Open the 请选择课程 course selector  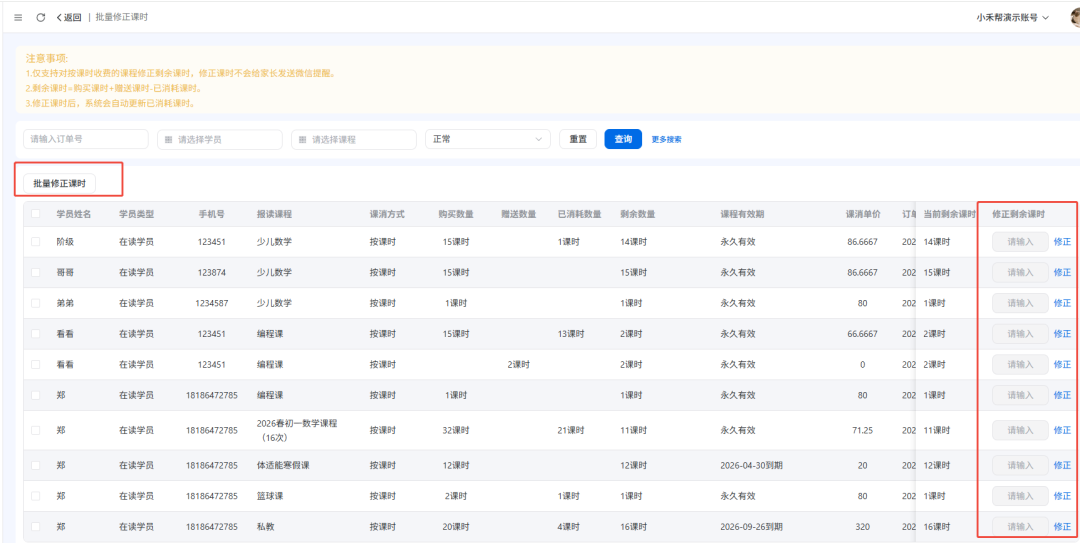coord(353,140)
